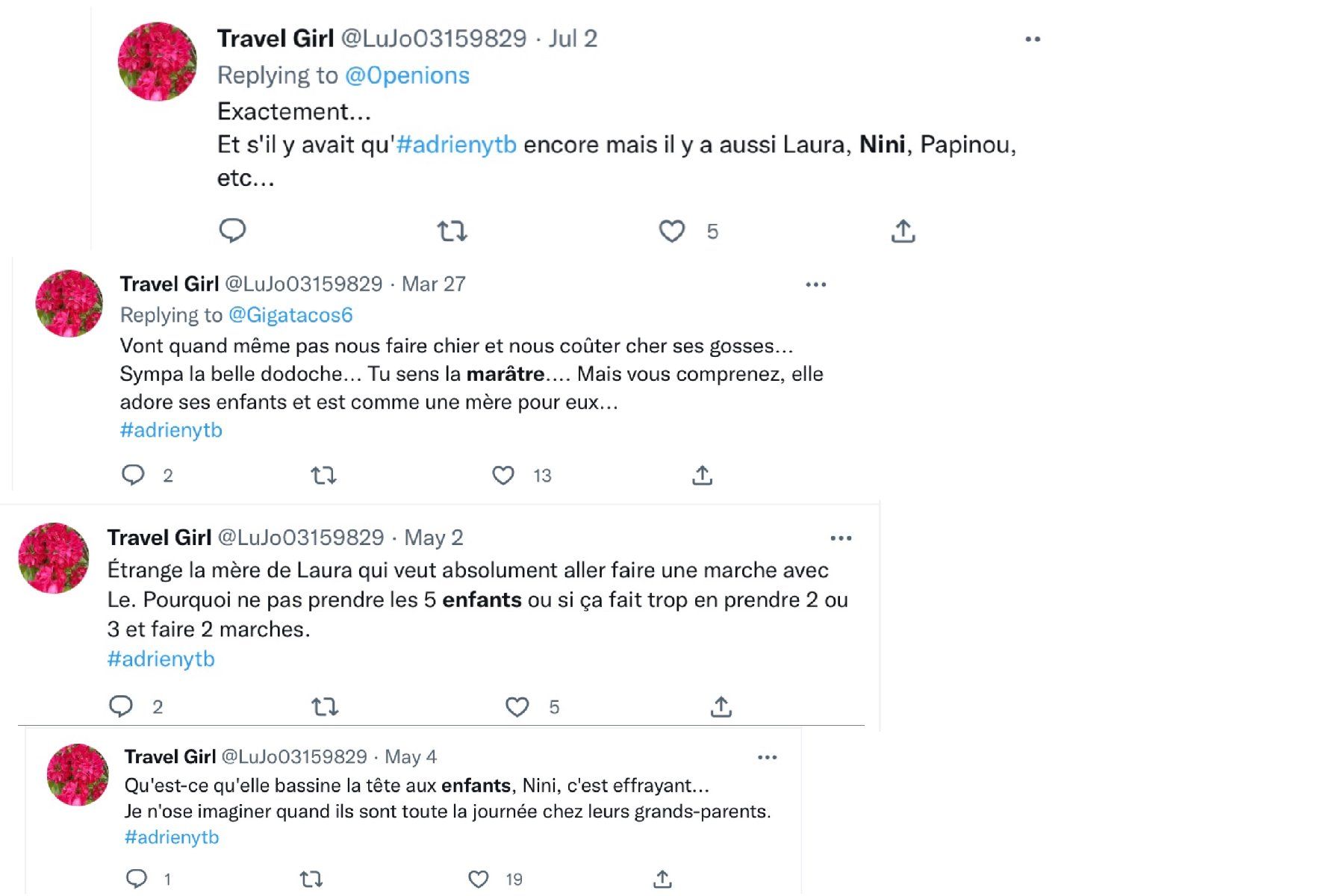Image resolution: width=1344 pixels, height=896 pixels.
Task: Open more options on Jul 2 tweet
Action: (x=1033, y=39)
